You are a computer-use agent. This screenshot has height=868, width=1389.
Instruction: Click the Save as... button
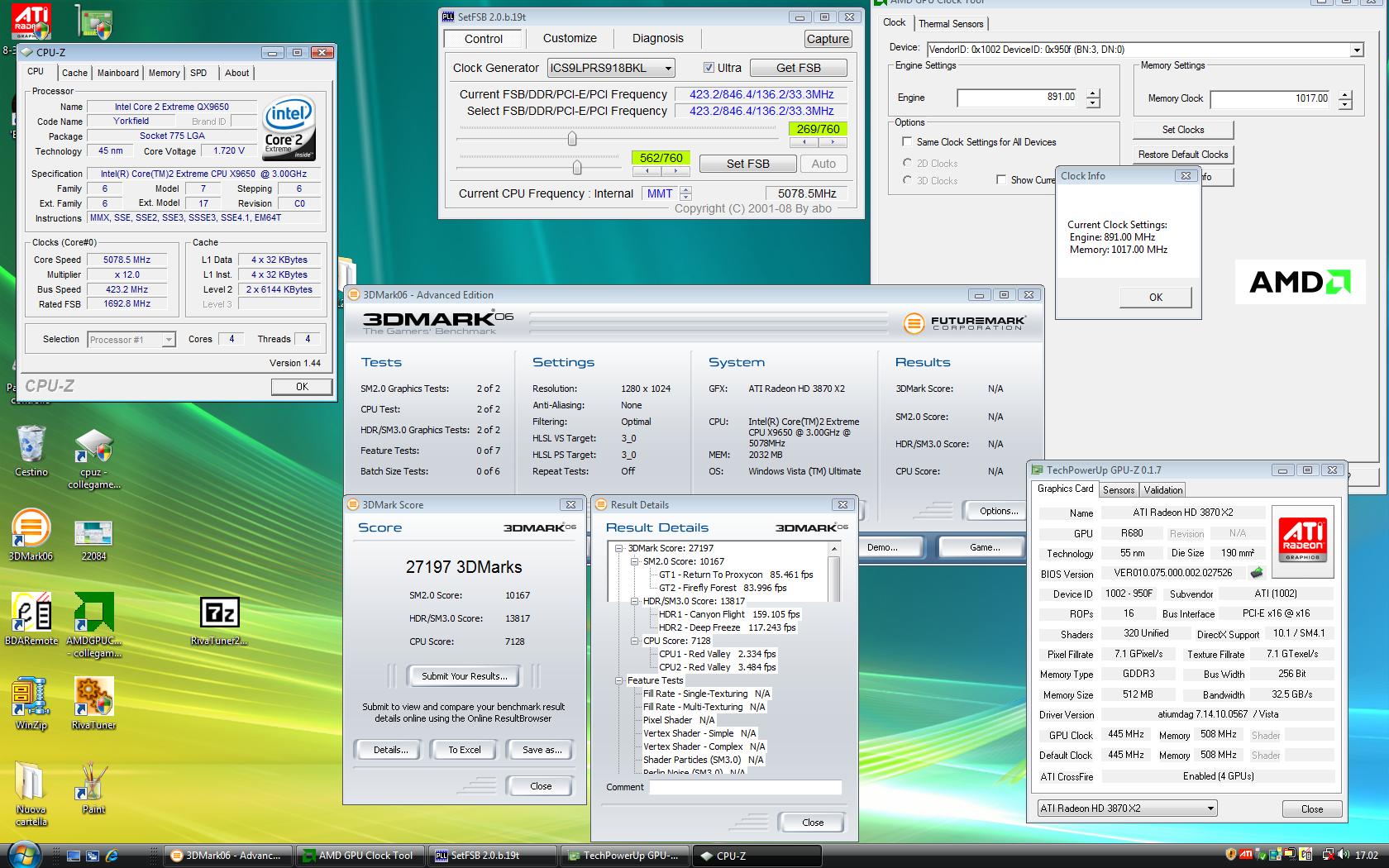[x=542, y=750]
